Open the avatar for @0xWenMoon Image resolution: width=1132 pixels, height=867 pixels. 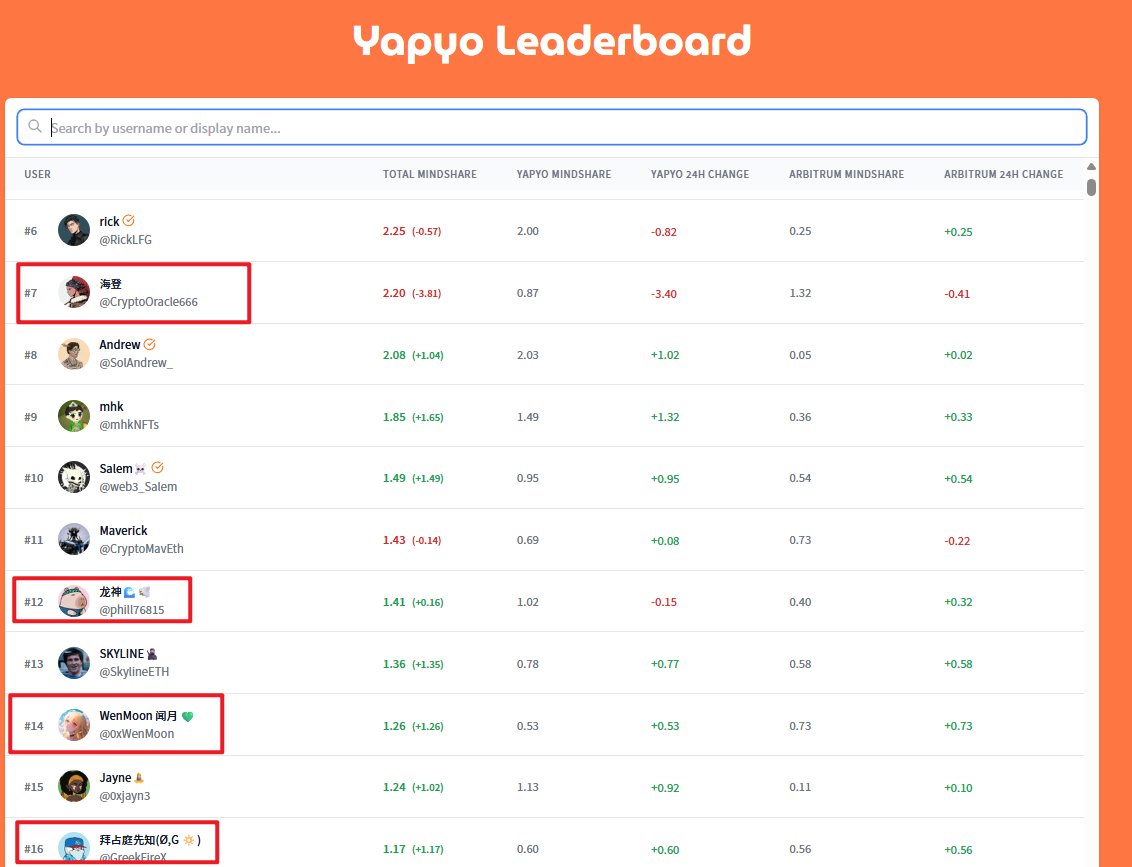click(74, 726)
